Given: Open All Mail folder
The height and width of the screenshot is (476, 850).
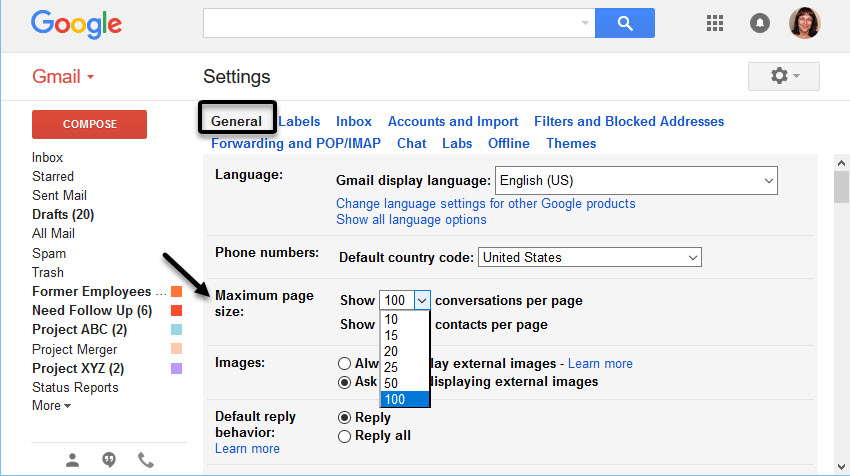Looking at the screenshot, I should 53,233.
